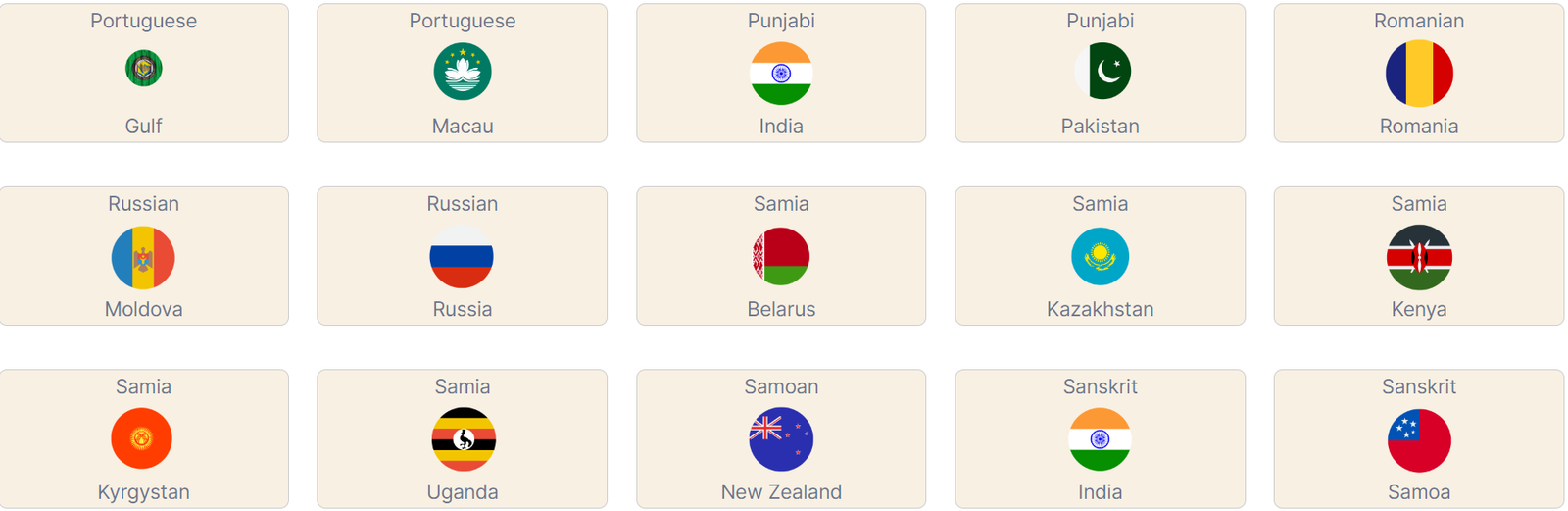
Task: Click the Moldova flag icon
Action: coord(144,257)
